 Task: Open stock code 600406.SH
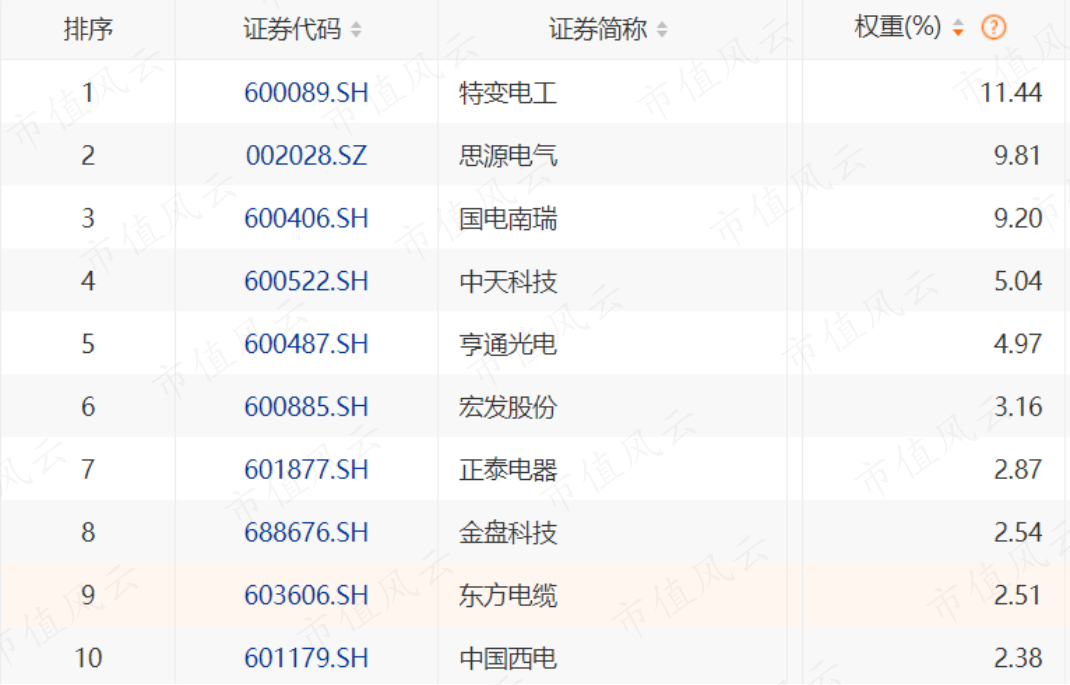[x=306, y=218]
